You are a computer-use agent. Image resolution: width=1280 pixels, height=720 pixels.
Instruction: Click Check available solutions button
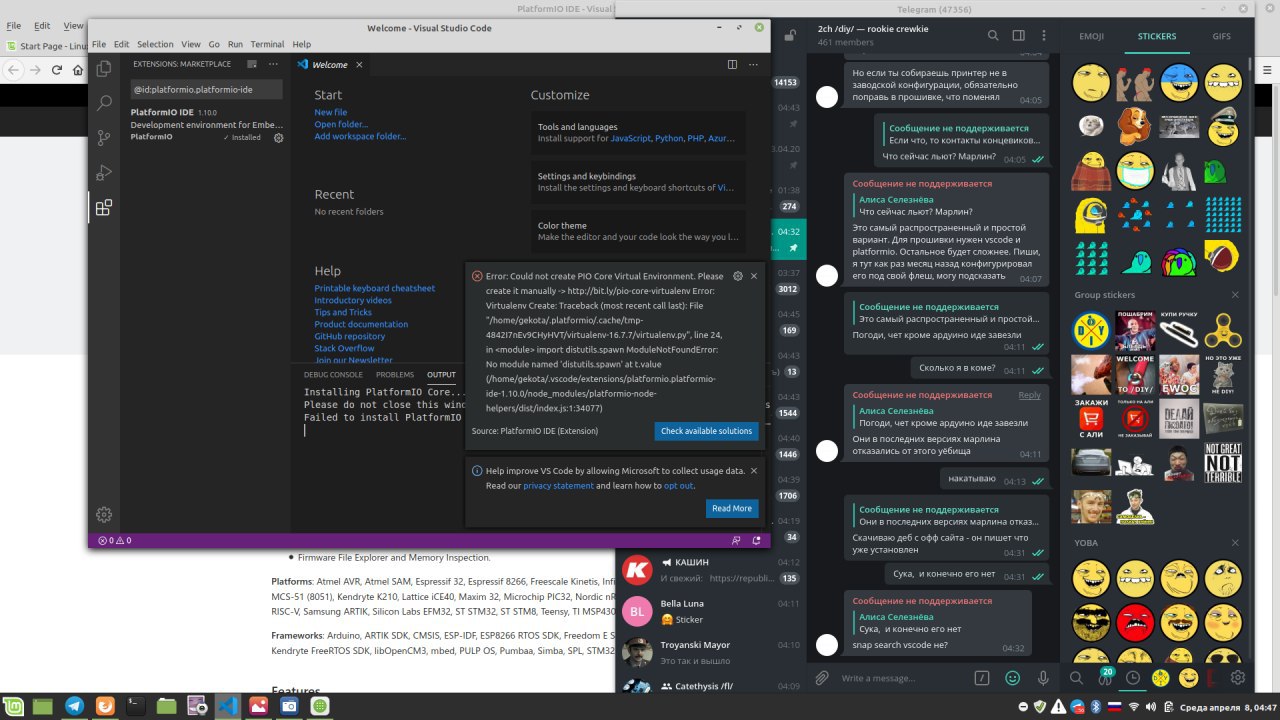(x=706, y=431)
